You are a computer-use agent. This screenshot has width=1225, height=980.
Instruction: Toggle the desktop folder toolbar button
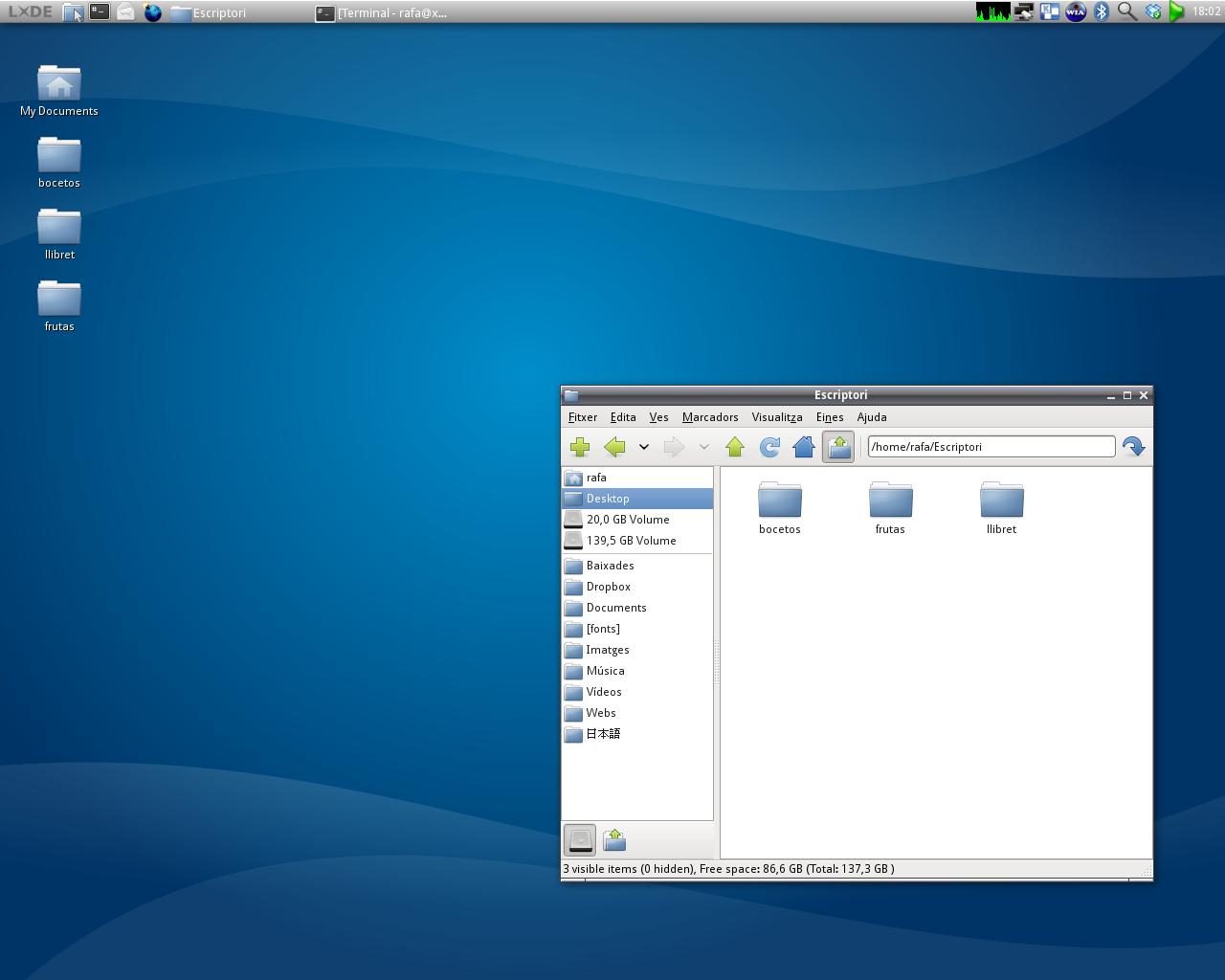pyautogui.click(x=838, y=447)
